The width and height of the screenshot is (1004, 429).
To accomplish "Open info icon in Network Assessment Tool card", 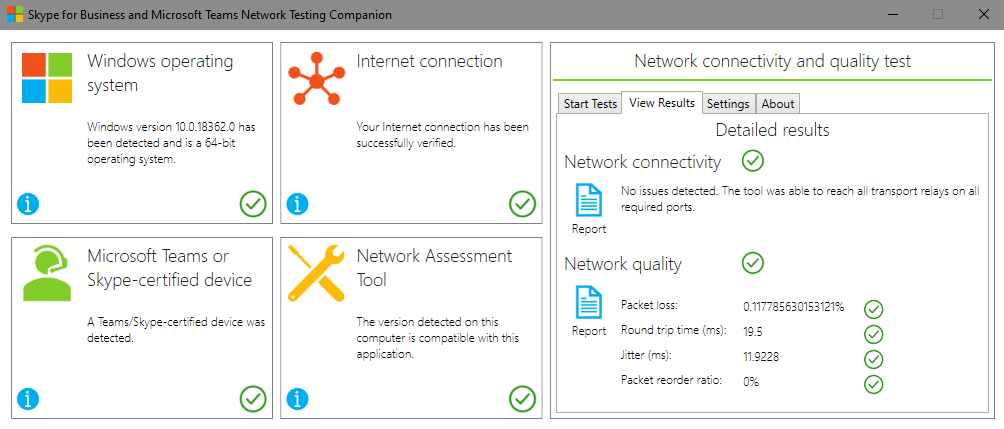I will 297,399.
